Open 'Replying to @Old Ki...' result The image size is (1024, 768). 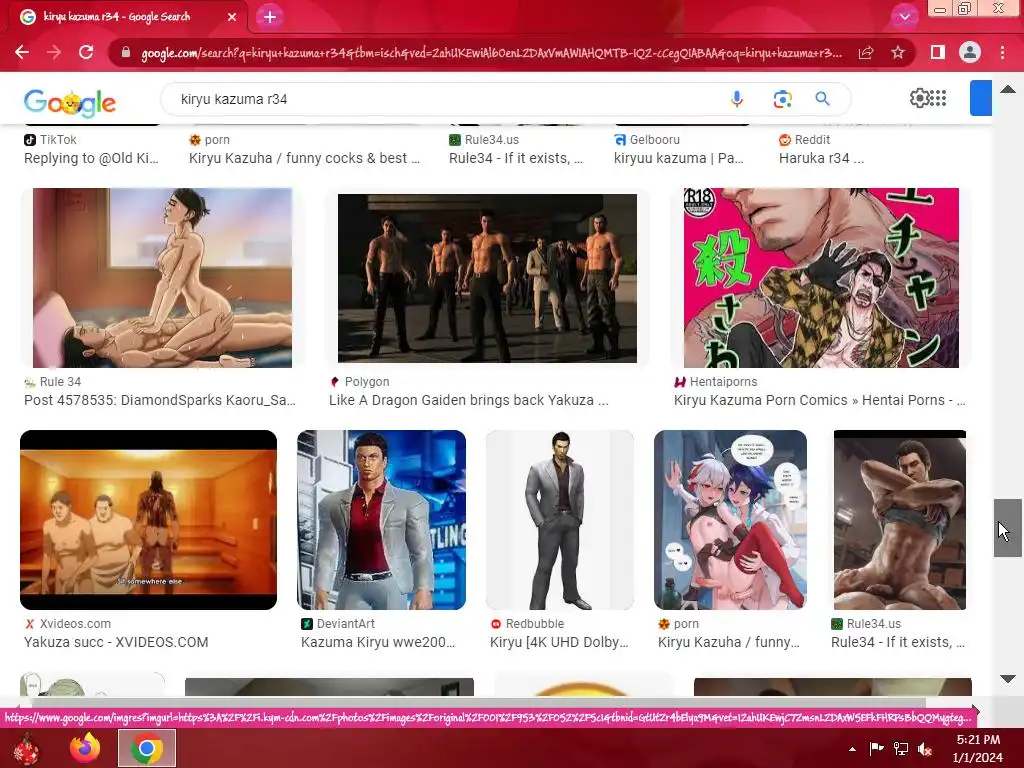[x=91, y=158]
